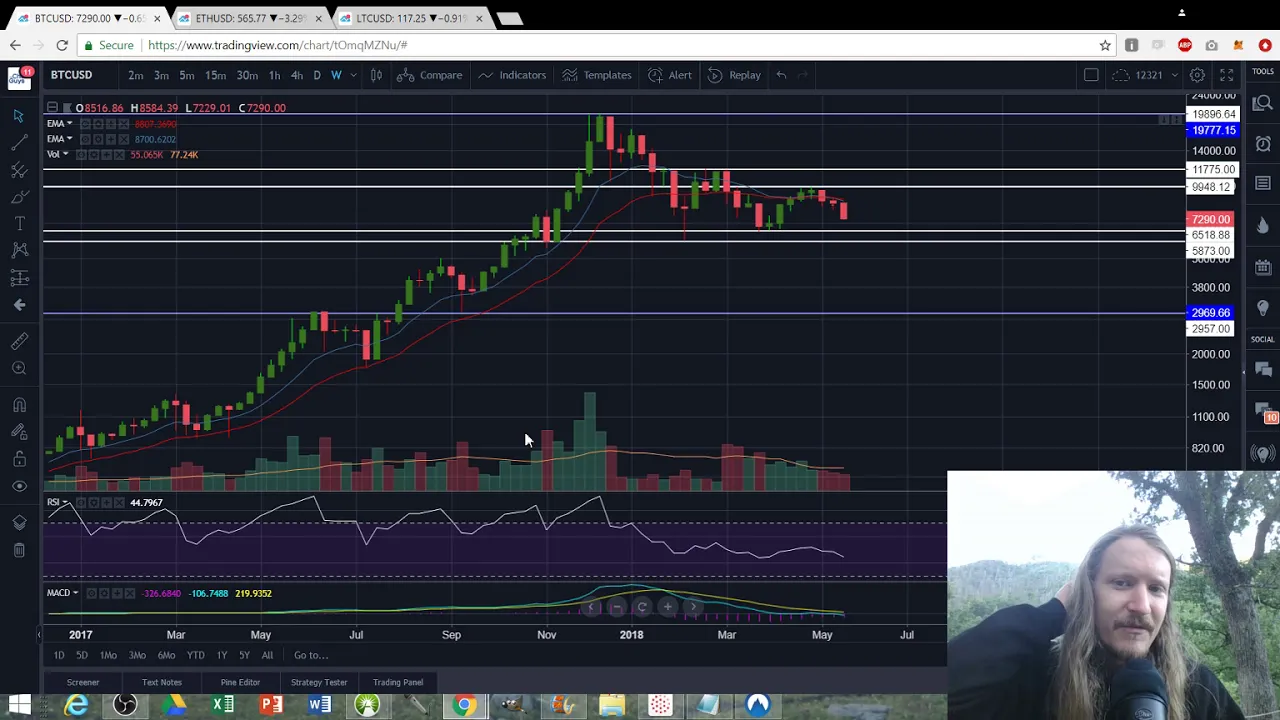Click the Compare button

[431, 75]
